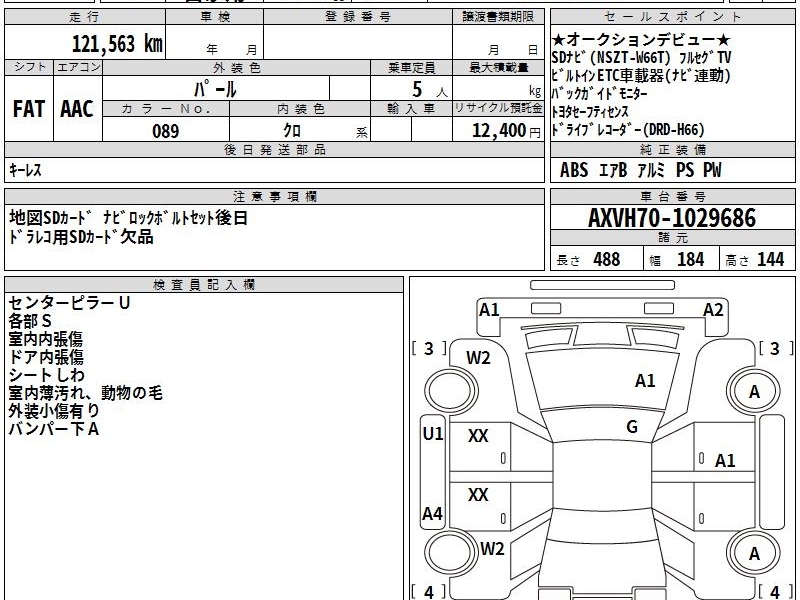Click the リサイクル預託金 header

pos(498,108)
